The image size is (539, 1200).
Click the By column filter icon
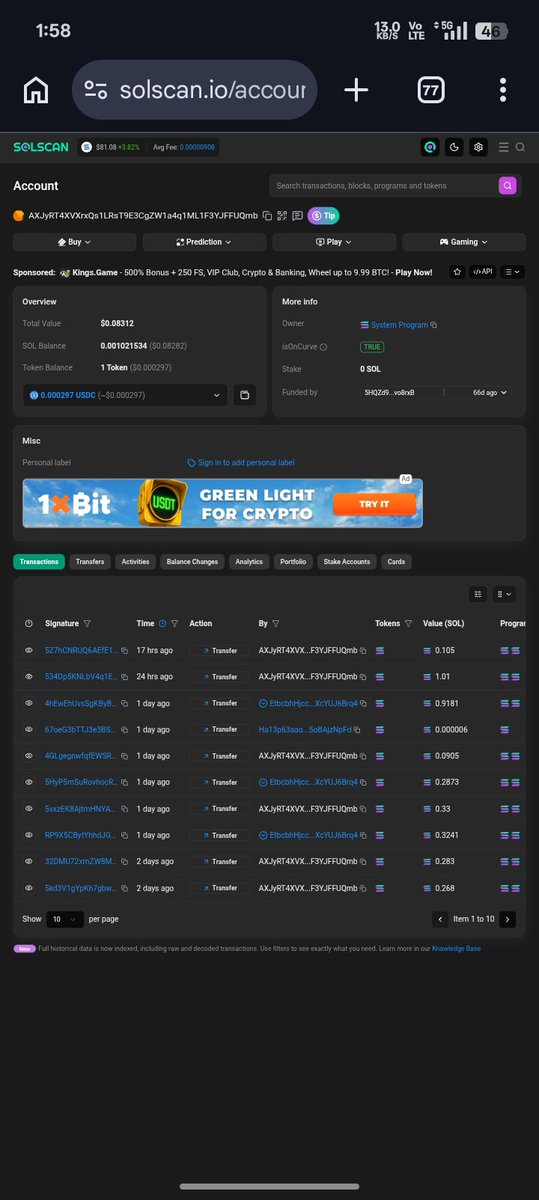point(276,623)
